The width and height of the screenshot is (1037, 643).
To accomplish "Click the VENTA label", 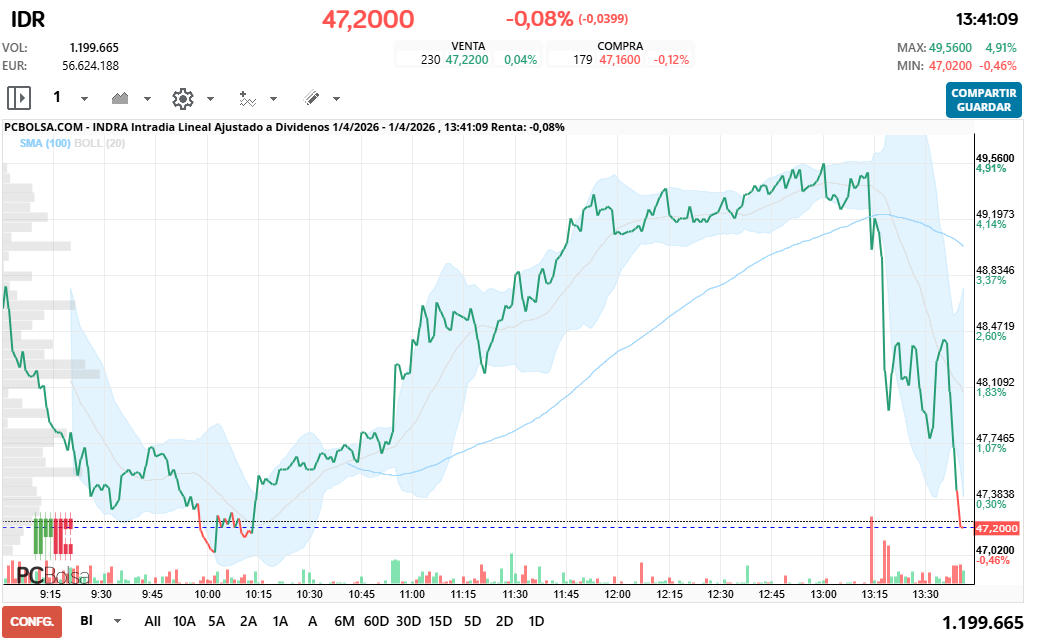I will (x=468, y=46).
